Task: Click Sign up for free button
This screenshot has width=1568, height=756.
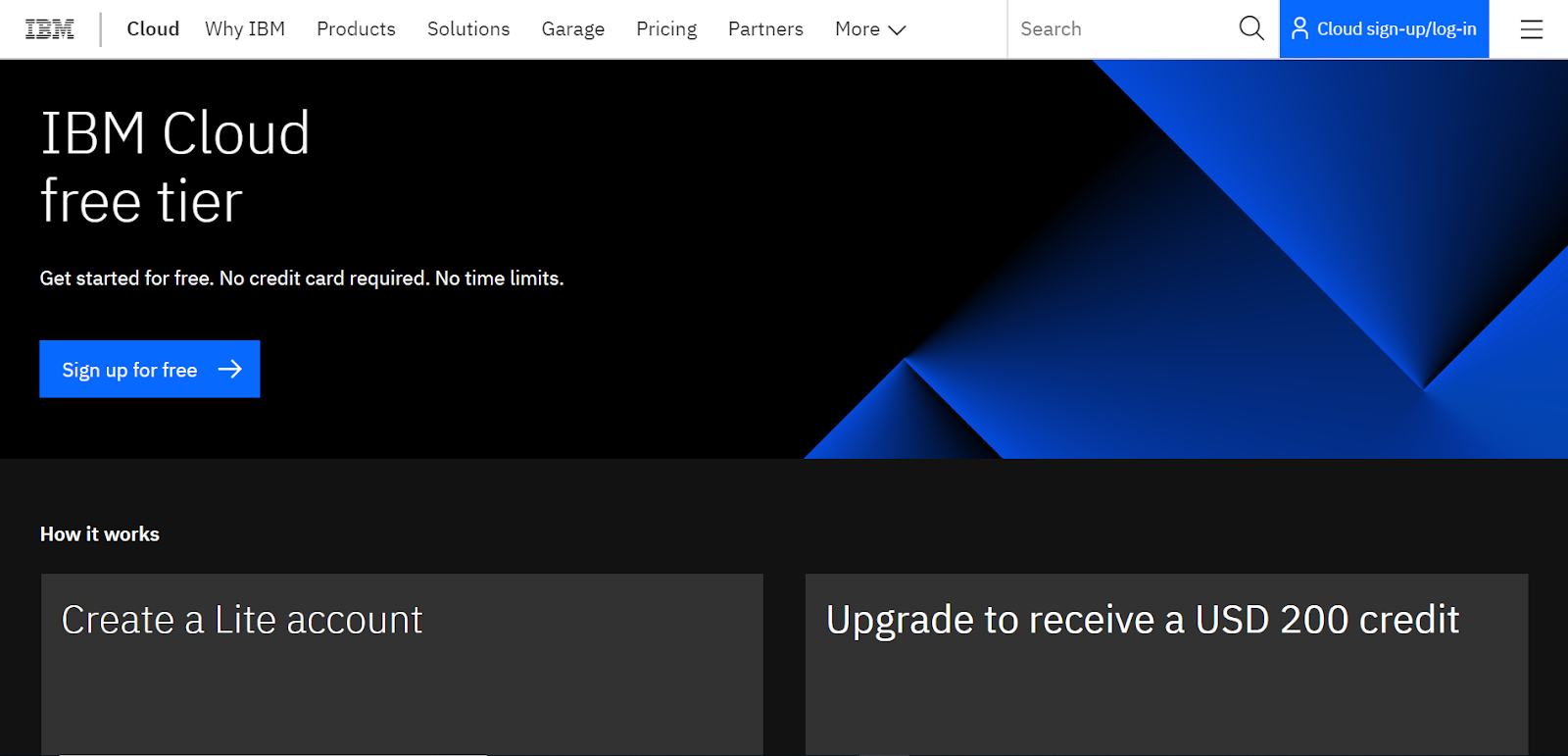Action: (x=150, y=369)
